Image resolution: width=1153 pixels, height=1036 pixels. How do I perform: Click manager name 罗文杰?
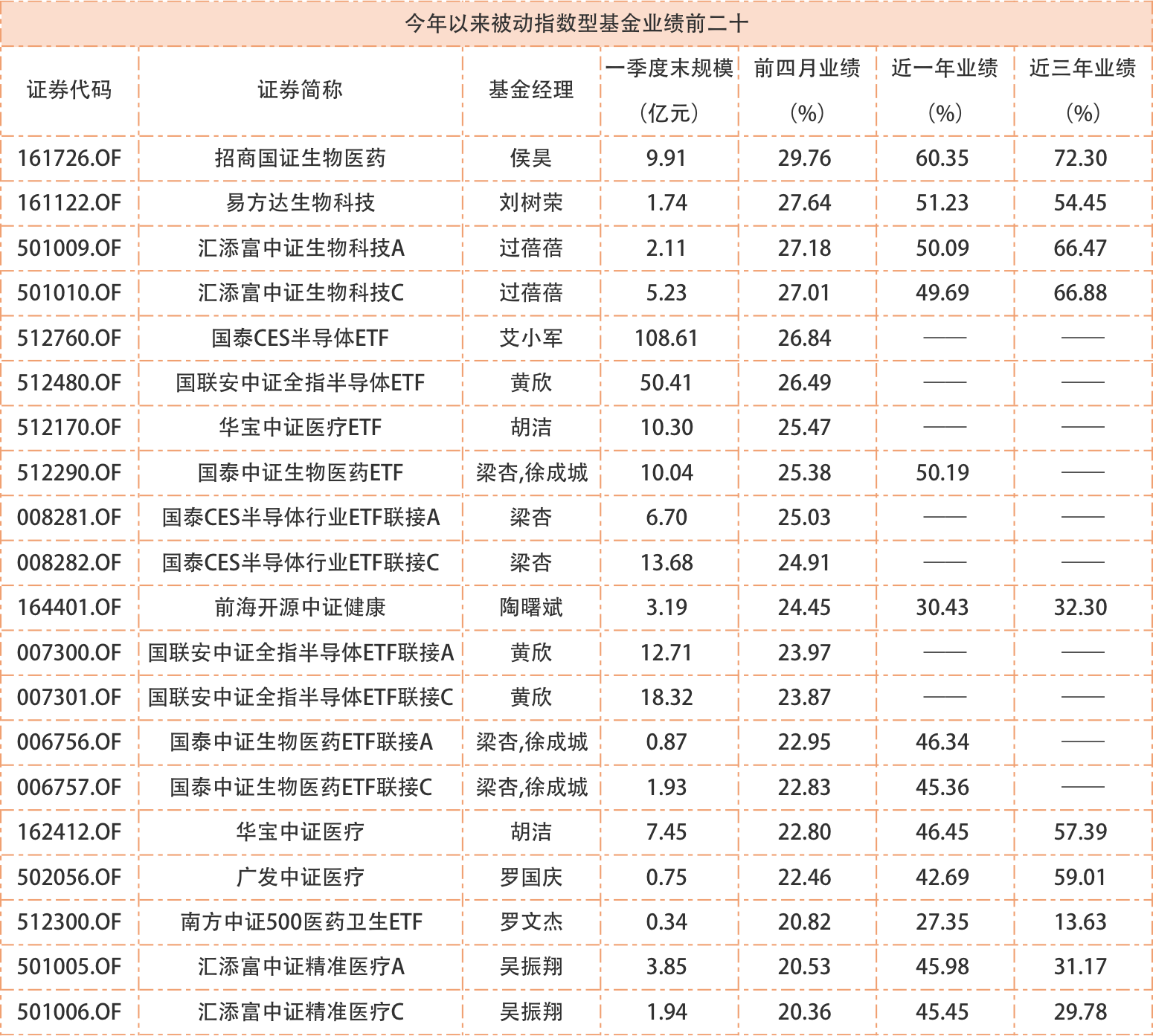pyautogui.click(x=531, y=922)
